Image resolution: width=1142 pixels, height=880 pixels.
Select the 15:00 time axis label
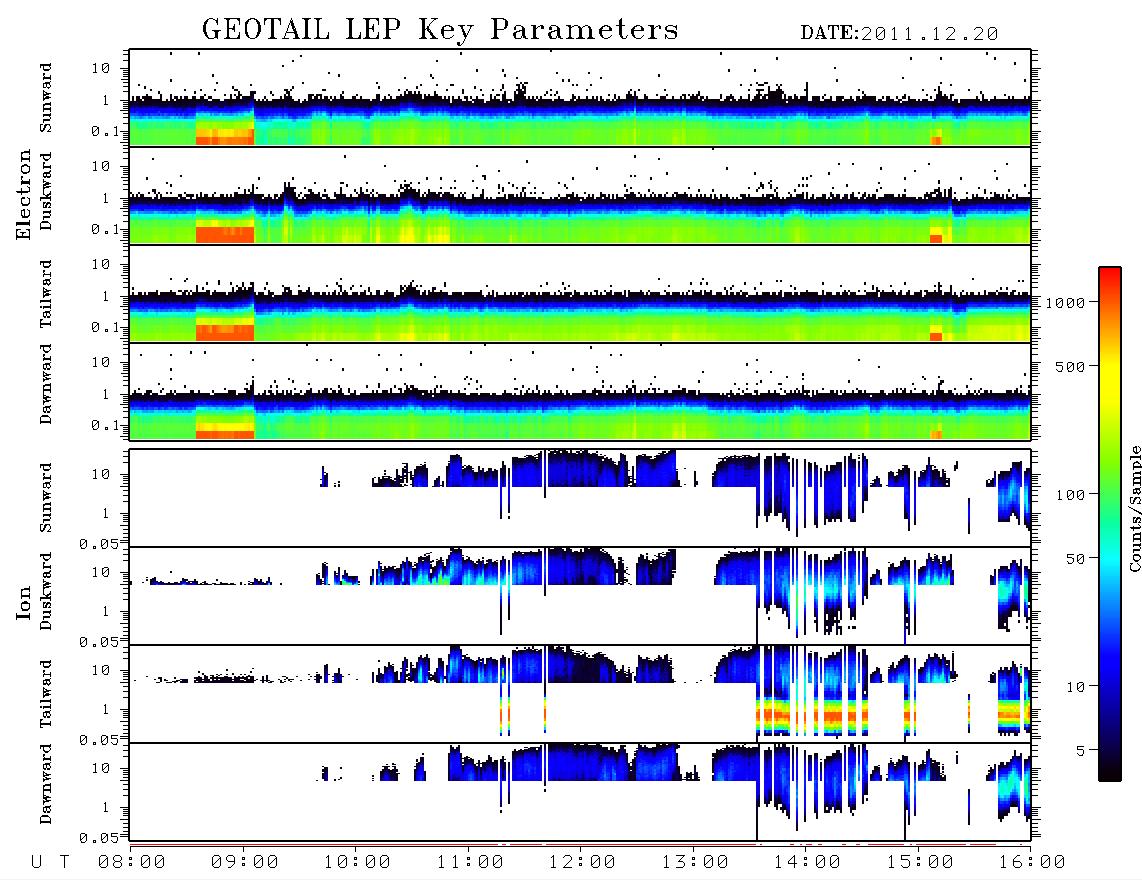(x=919, y=863)
